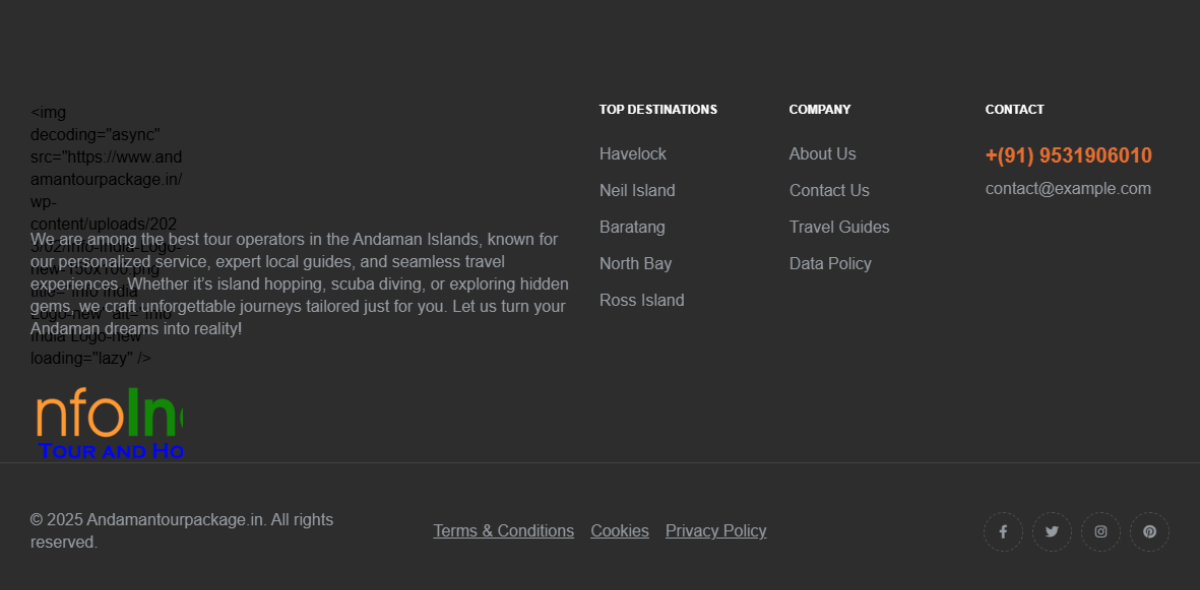Call the +(91) 9531906010 phone number
The height and width of the screenshot is (590, 1200).
[x=1069, y=156]
